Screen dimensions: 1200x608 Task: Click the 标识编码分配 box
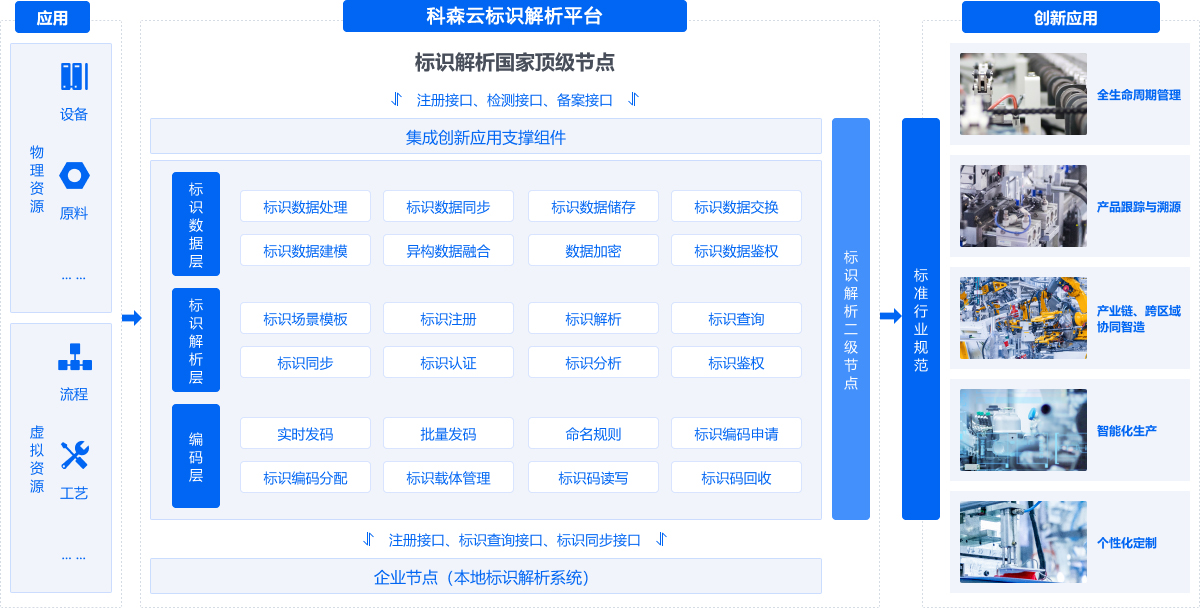click(x=305, y=478)
